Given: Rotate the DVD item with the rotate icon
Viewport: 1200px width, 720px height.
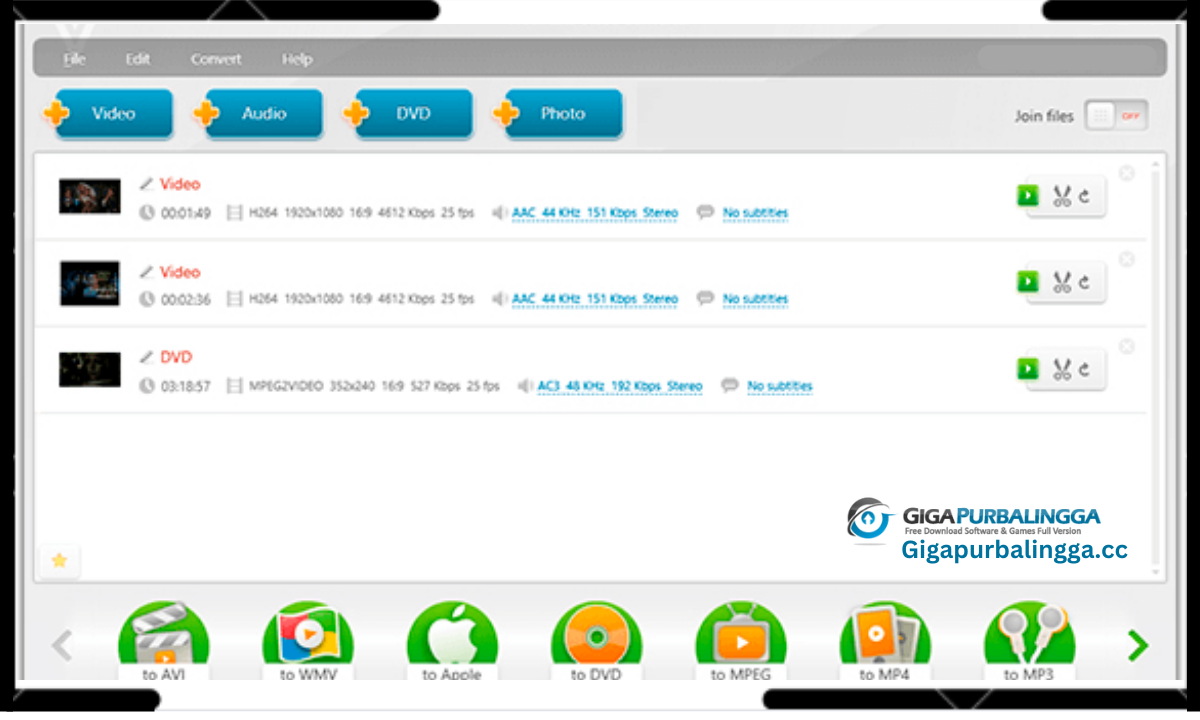Looking at the screenshot, I should click(1084, 370).
